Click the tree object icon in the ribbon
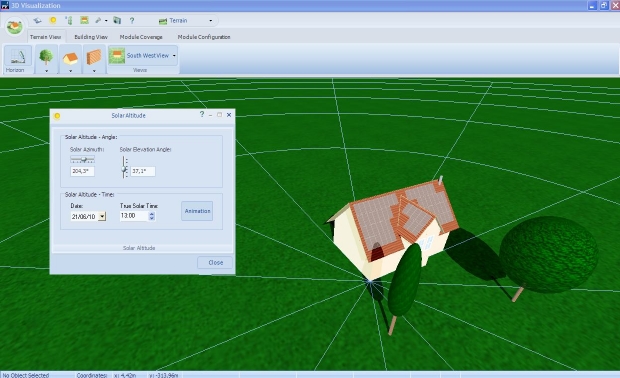This screenshot has width=620, height=378. [x=46, y=57]
